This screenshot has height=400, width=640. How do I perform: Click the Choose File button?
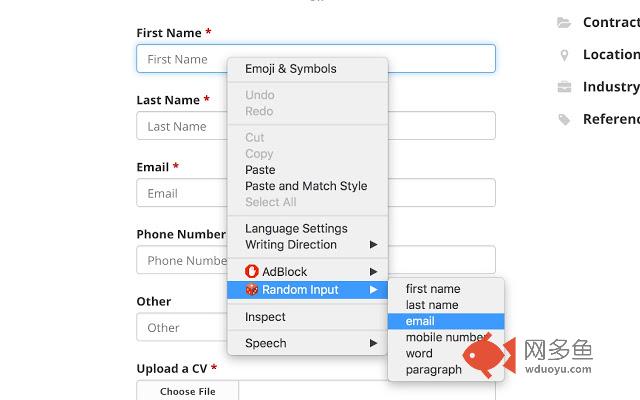coord(188,391)
